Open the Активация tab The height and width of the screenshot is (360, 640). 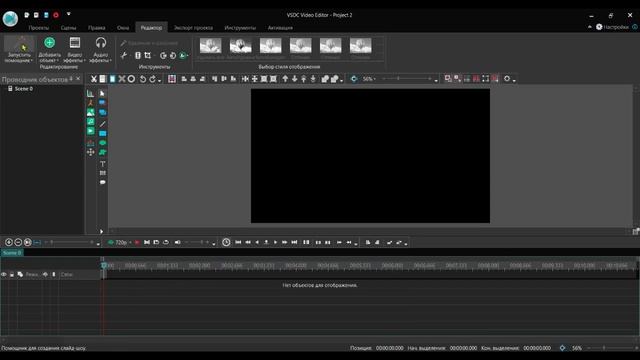coord(280,28)
